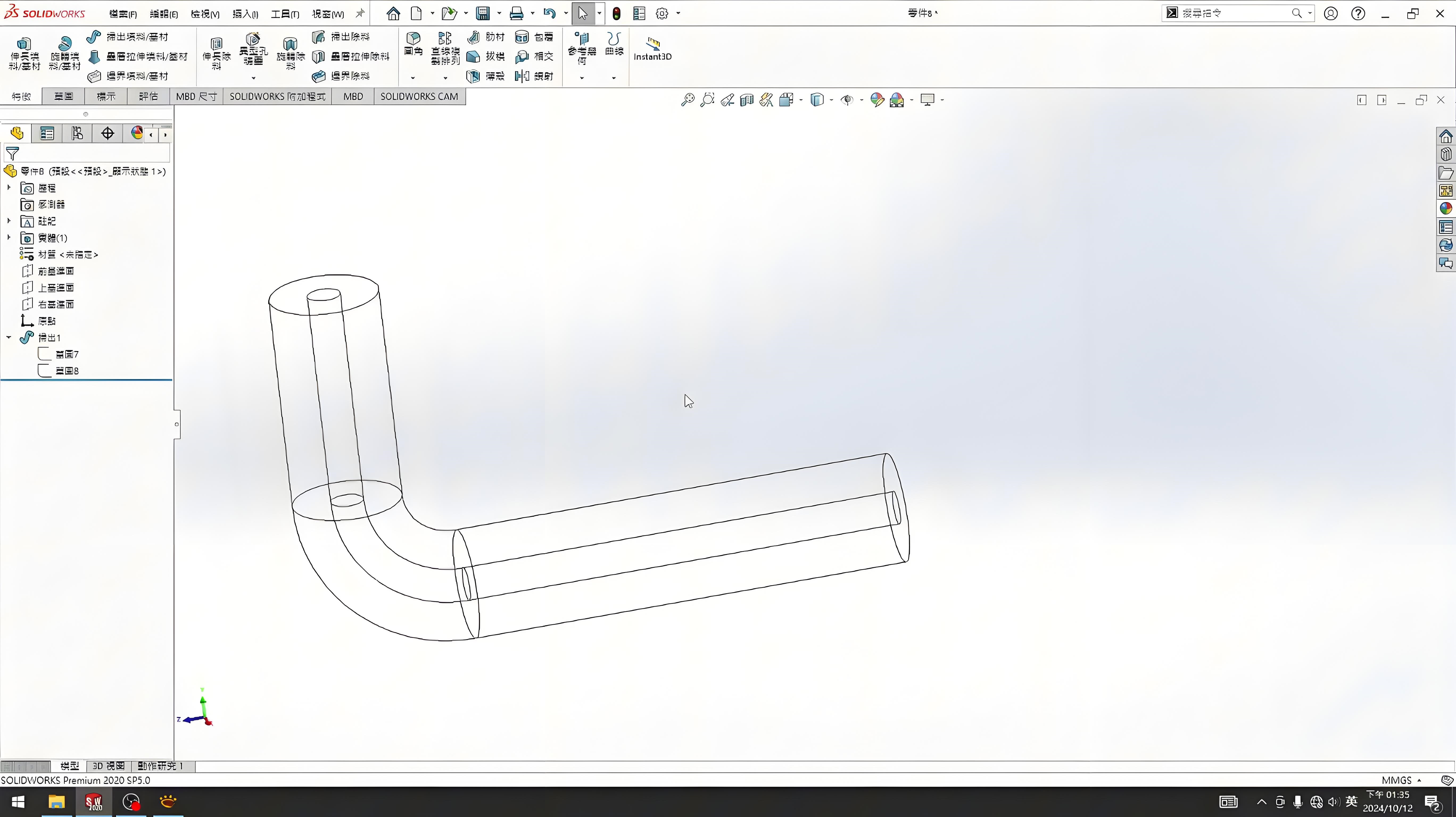Click the Edit Appearance color ball icon
This screenshot has height=817, width=1456.
point(877,100)
